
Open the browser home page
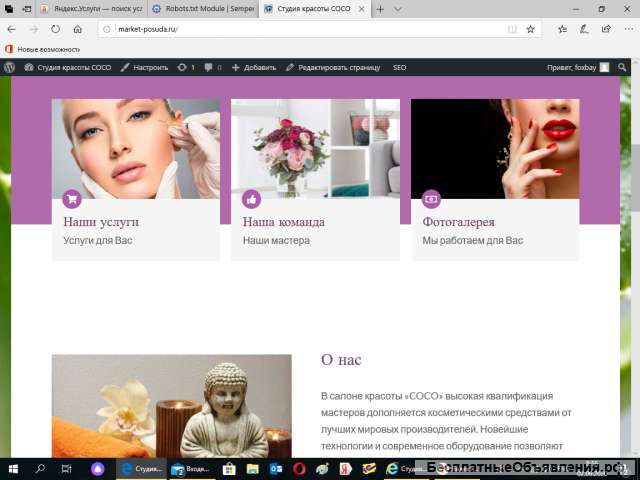(78, 29)
